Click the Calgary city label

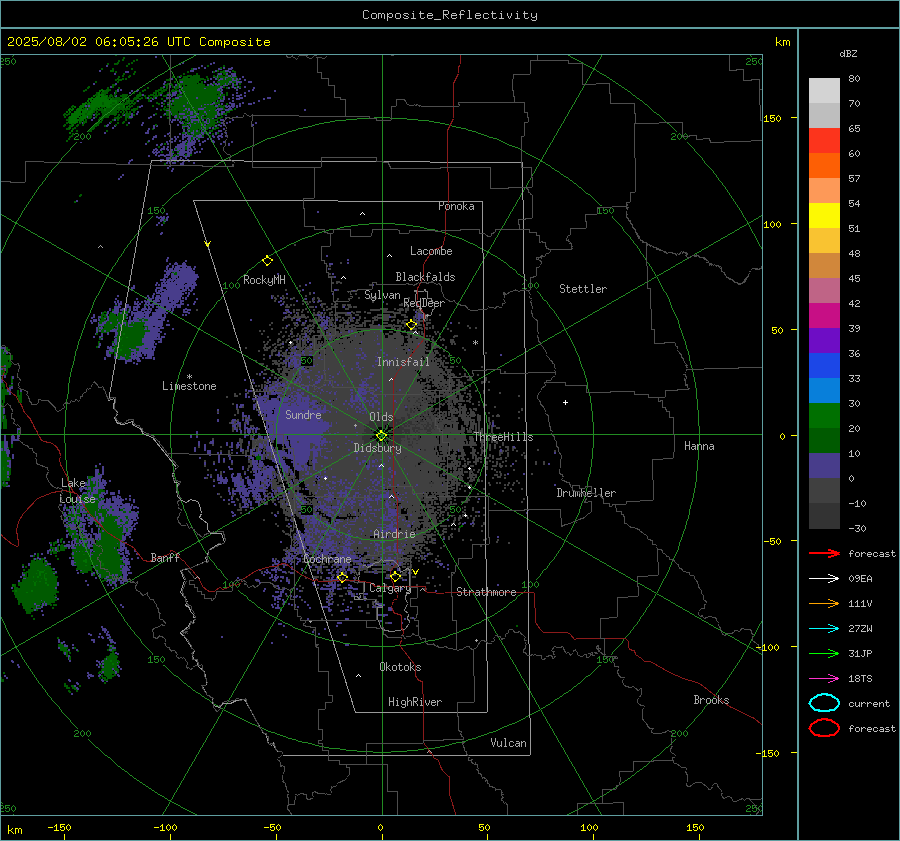pos(390,588)
